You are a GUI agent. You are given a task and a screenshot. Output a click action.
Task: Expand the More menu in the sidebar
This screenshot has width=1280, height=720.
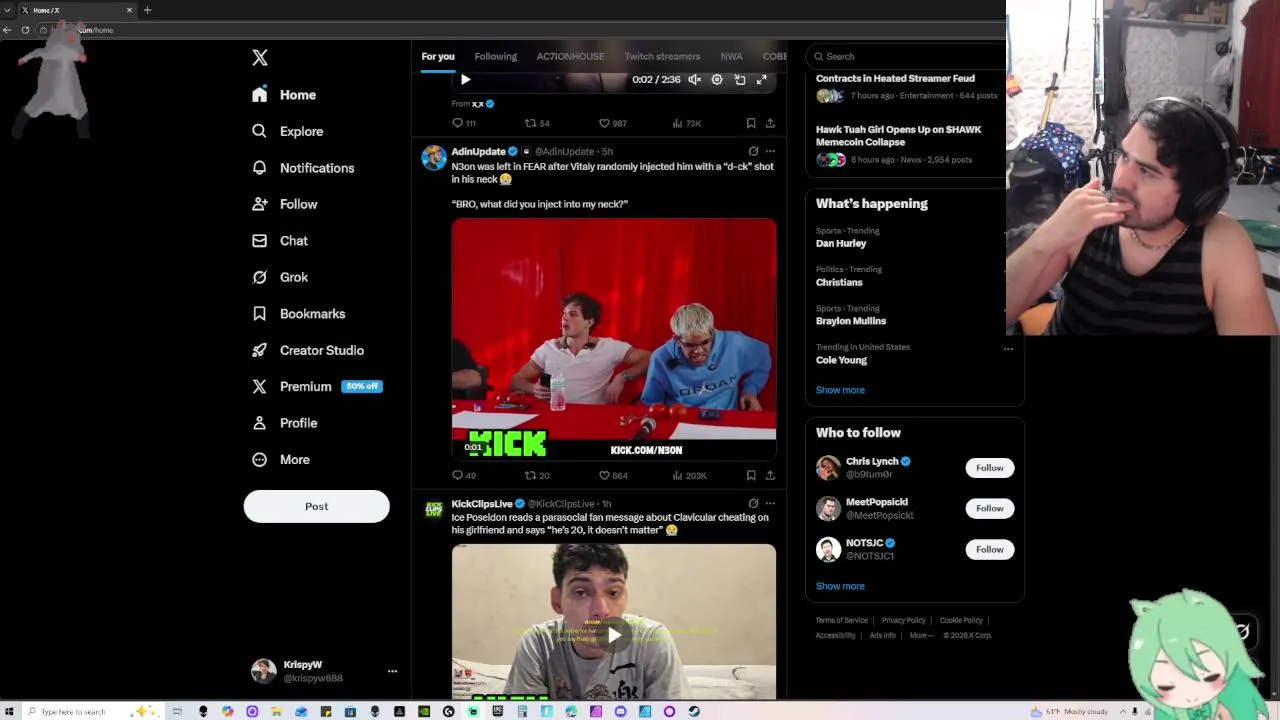[281, 460]
